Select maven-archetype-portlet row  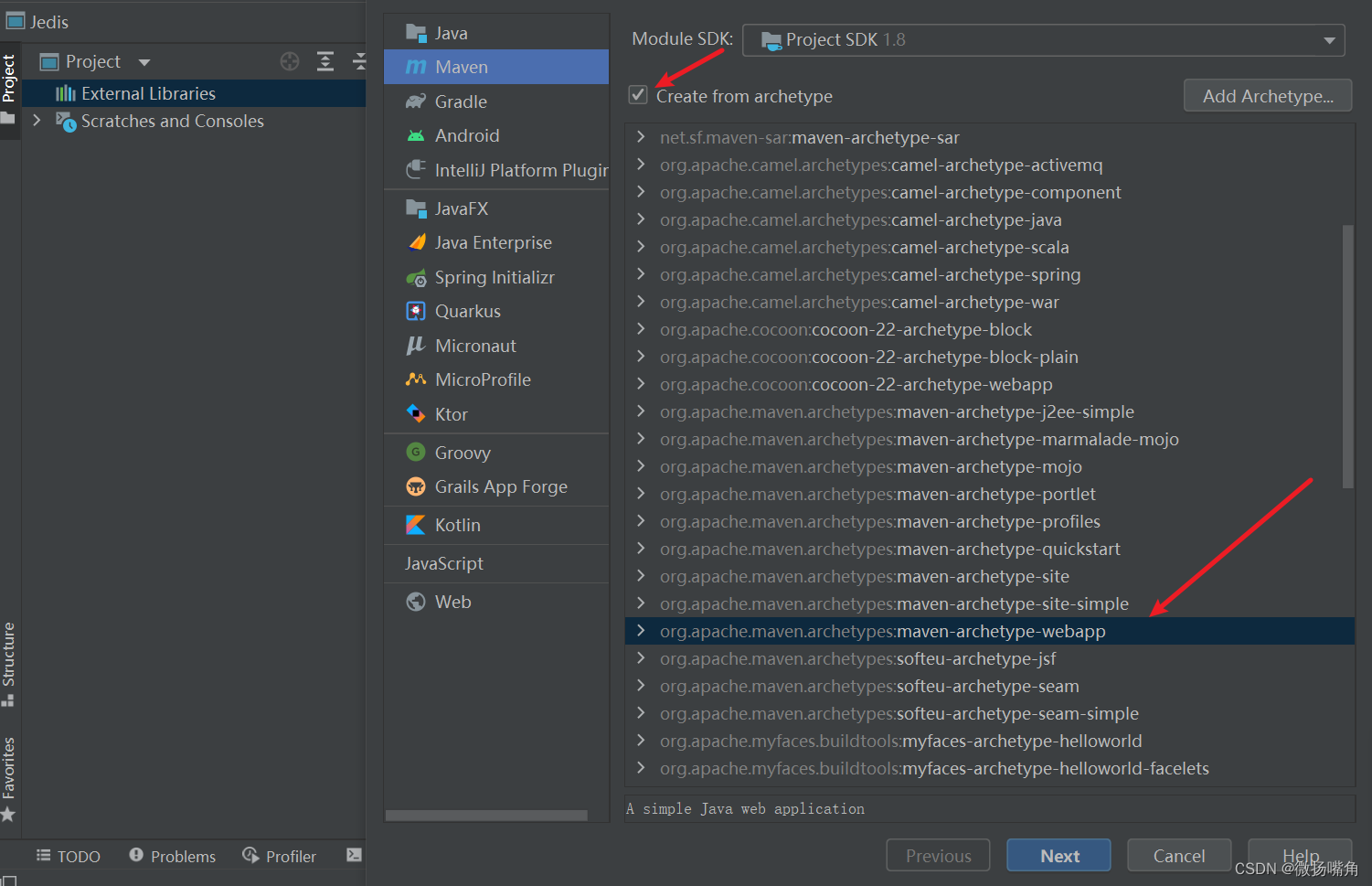[x=989, y=494]
